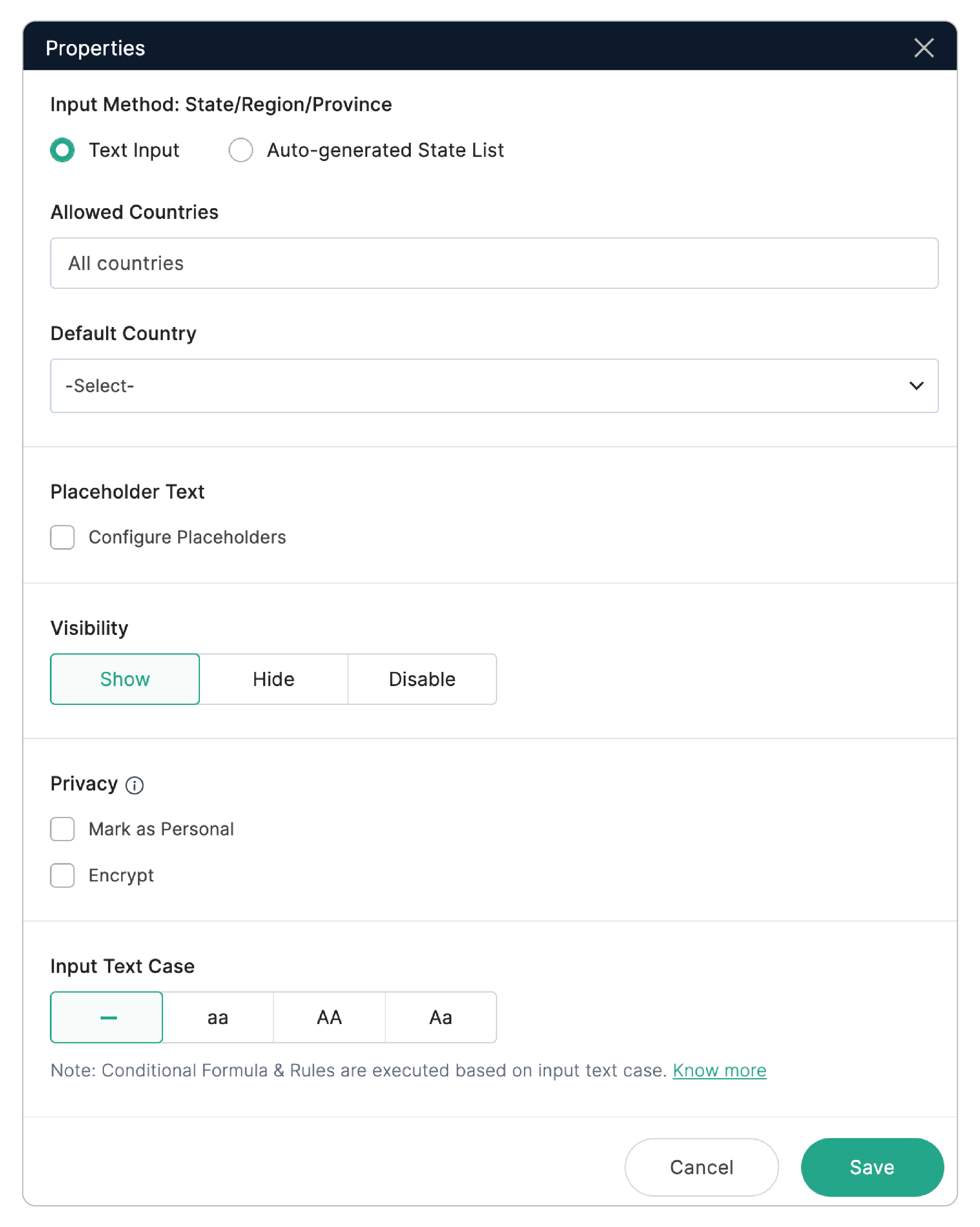Click the Save button

coord(872,1167)
